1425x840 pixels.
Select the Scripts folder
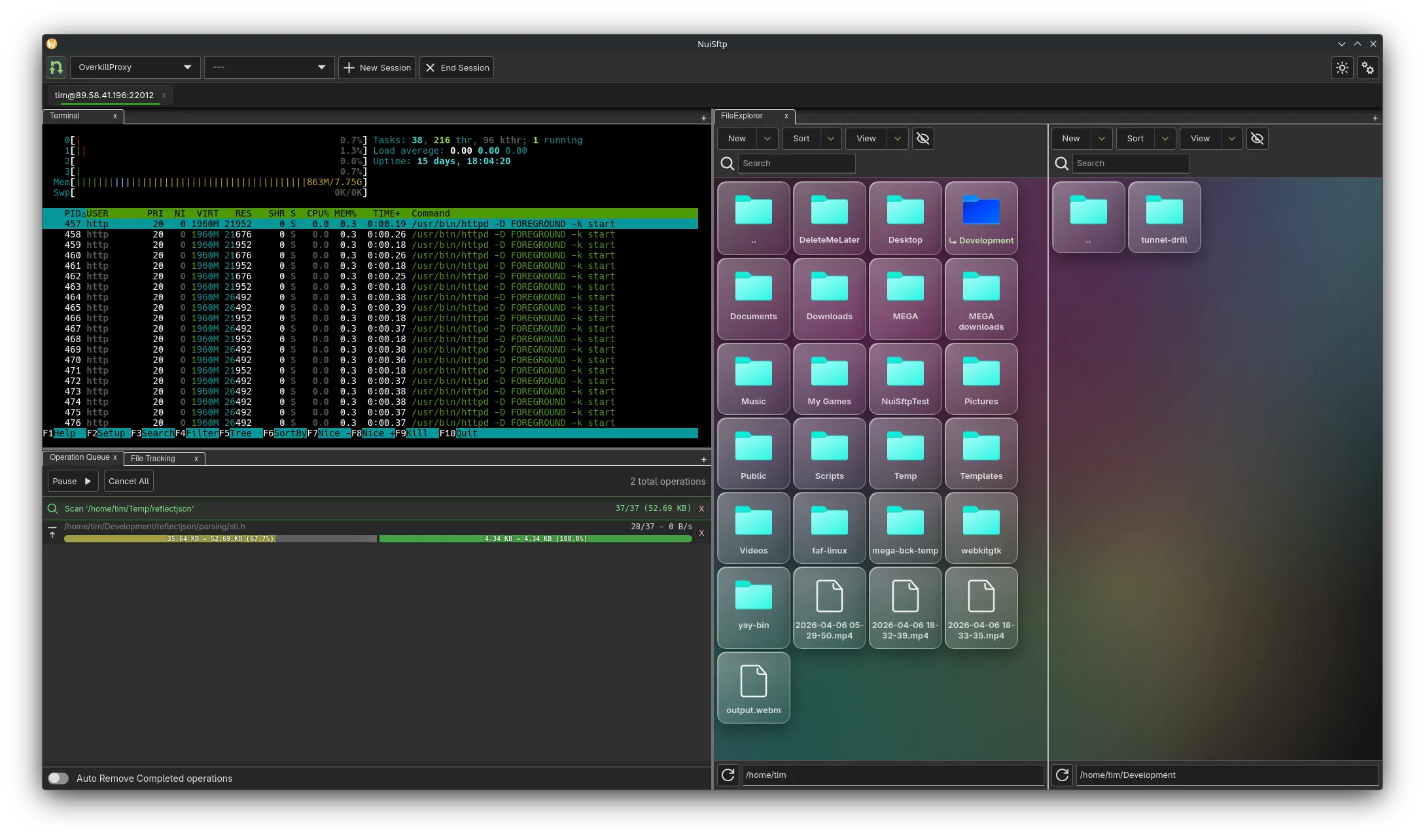point(829,454)
